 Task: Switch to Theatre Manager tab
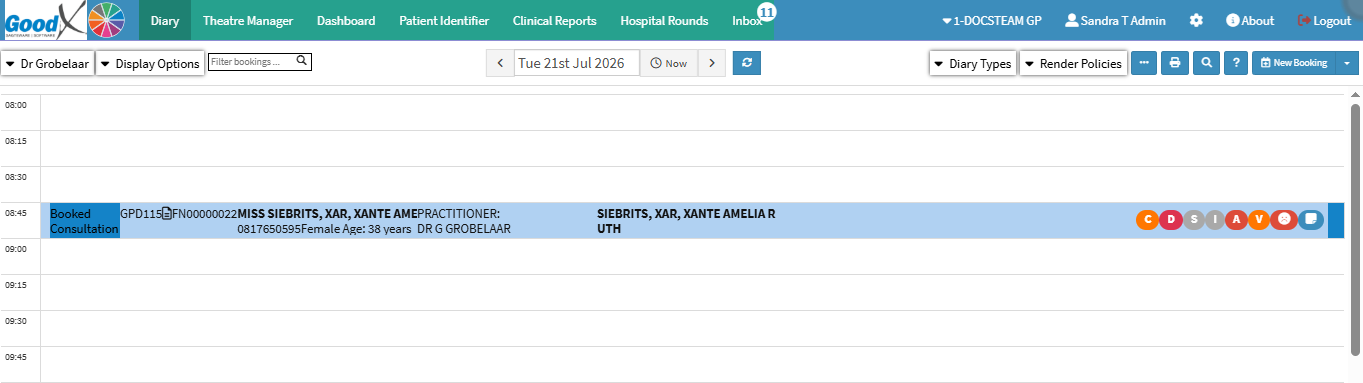pos(248,20)
